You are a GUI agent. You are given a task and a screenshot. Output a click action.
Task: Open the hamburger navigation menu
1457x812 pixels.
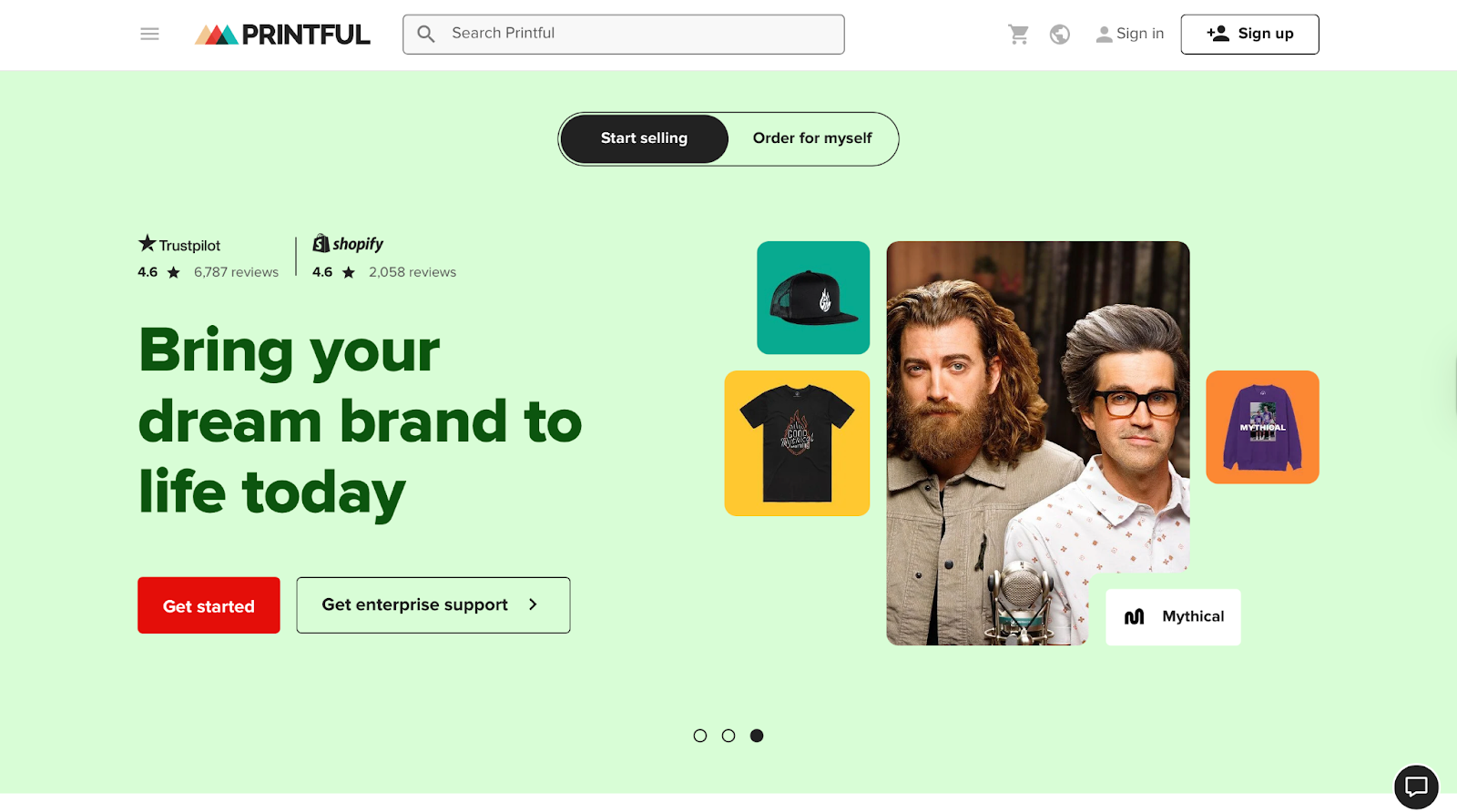[x=149, y=34]
